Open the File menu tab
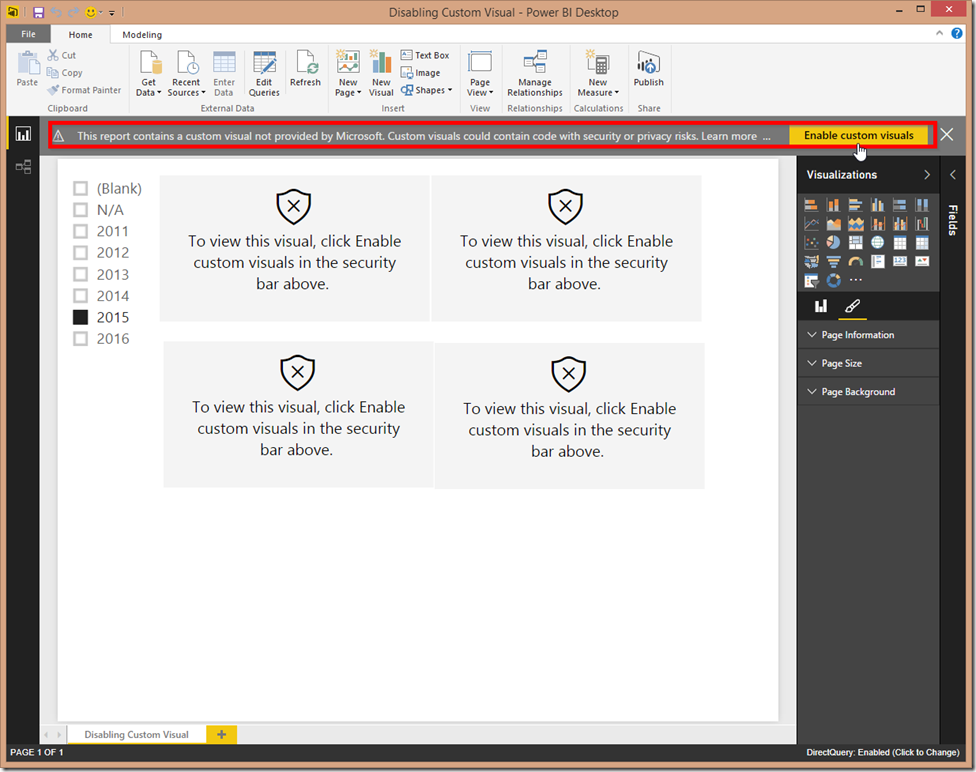 (28, 34)
